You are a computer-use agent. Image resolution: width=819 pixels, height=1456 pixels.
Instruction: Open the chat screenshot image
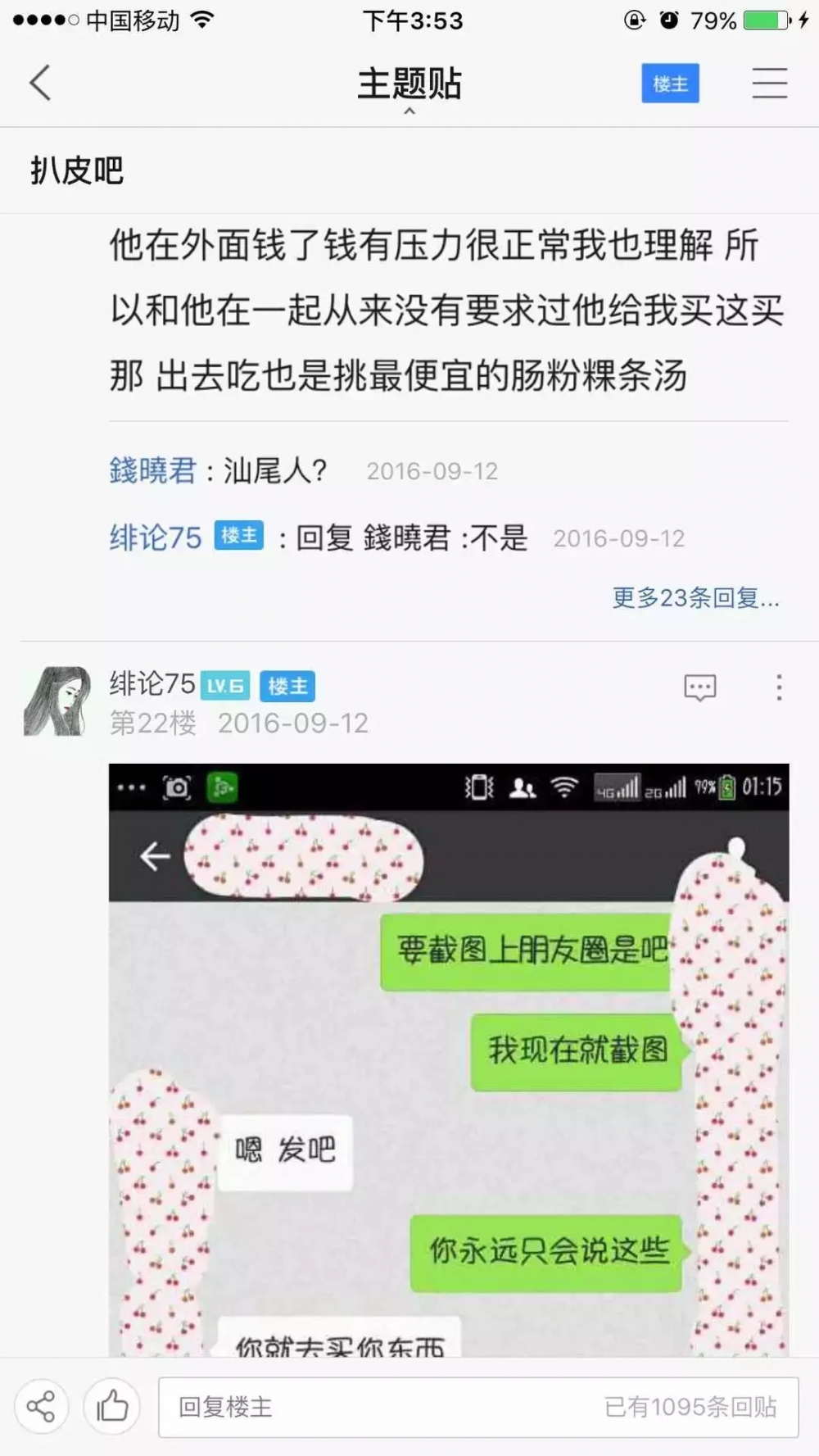click(x=449, y=1059)
